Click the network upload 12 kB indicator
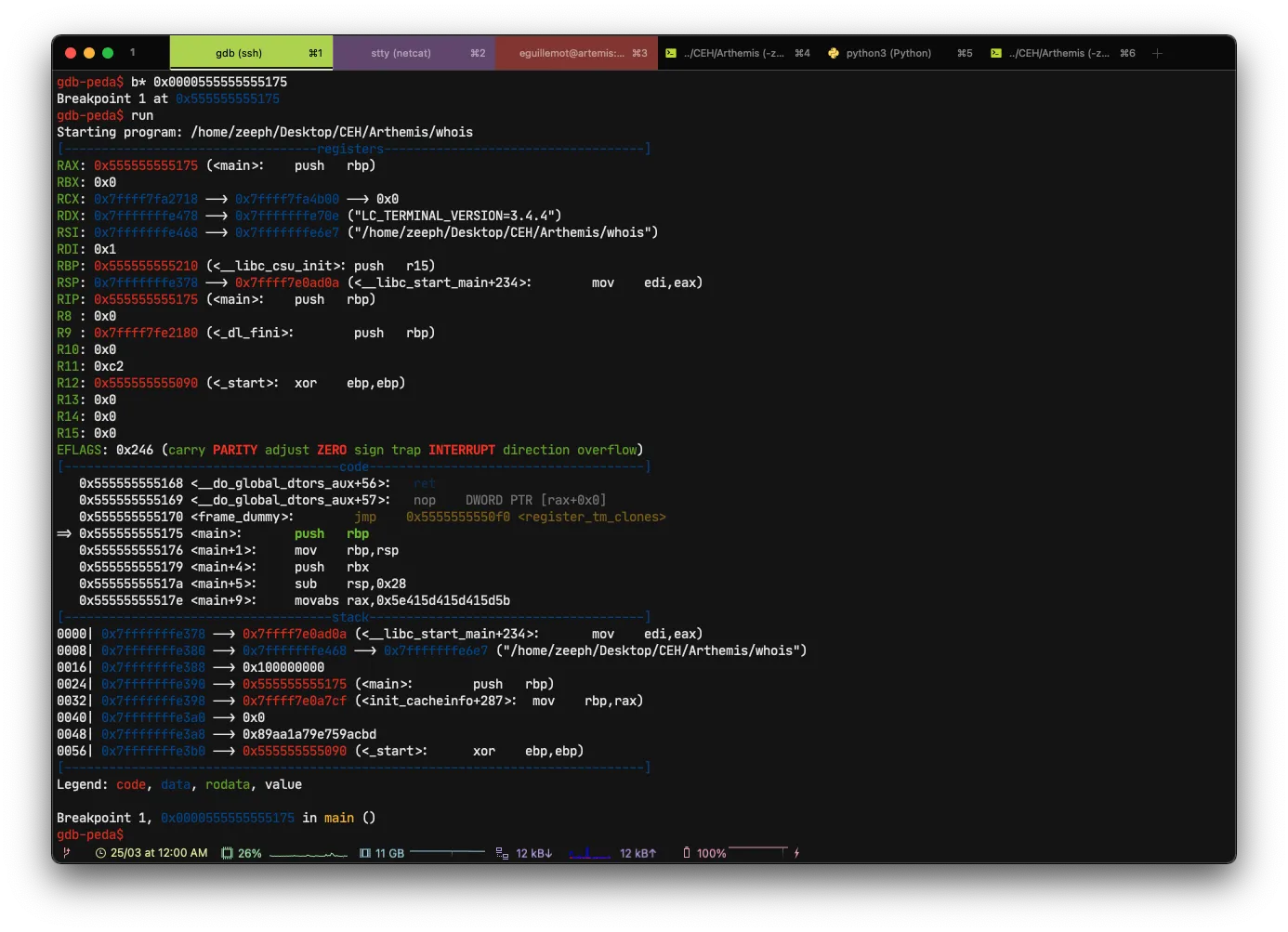The image size is (1288, 932). pos(637,853)
